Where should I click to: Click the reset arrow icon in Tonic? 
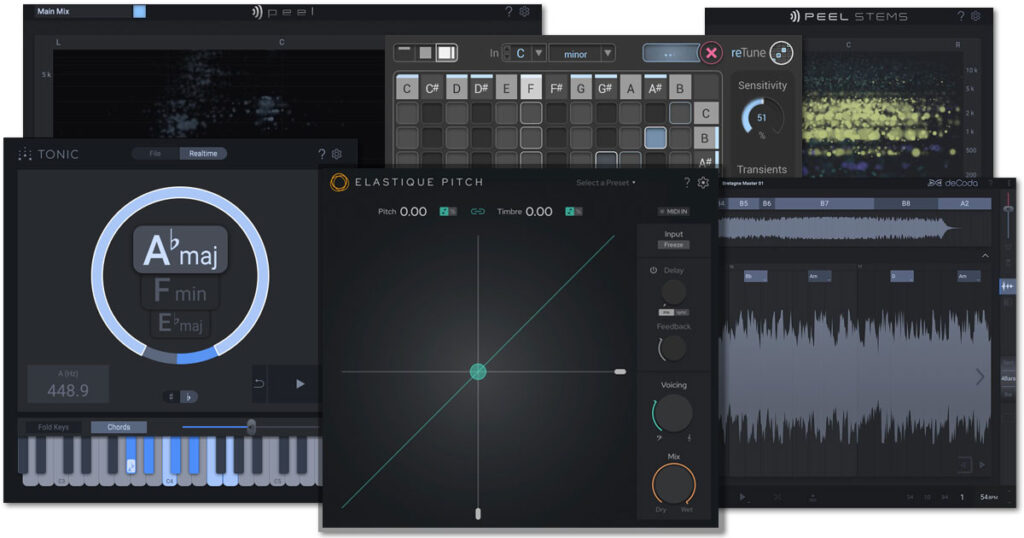[259, 383]
